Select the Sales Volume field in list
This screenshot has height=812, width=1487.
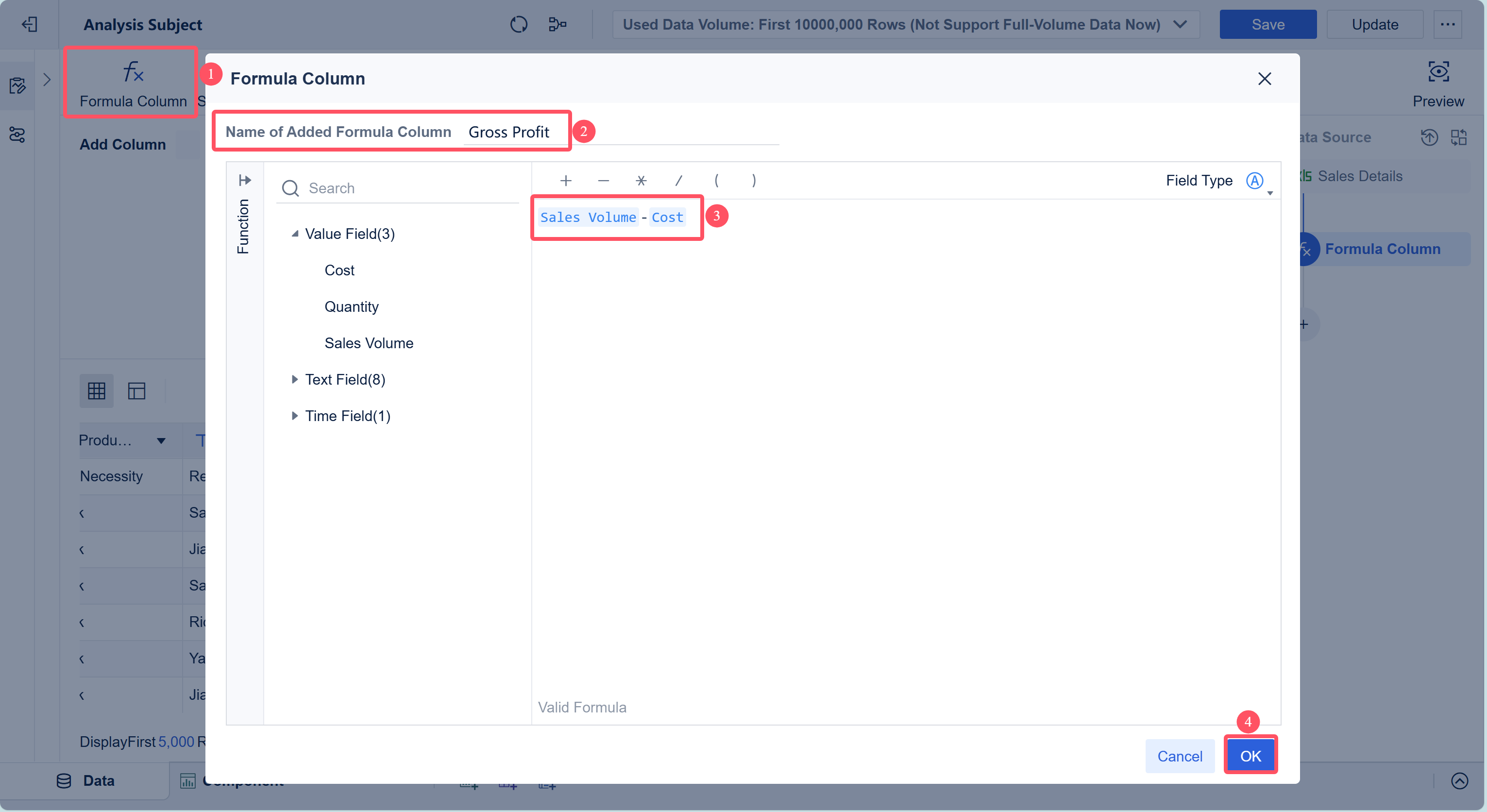coord(369,343)
